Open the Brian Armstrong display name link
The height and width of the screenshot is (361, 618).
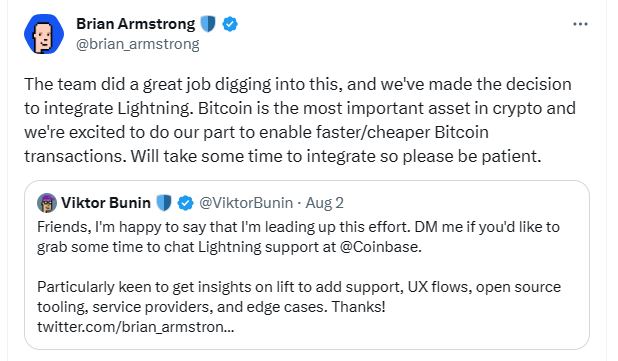(136, 24)
